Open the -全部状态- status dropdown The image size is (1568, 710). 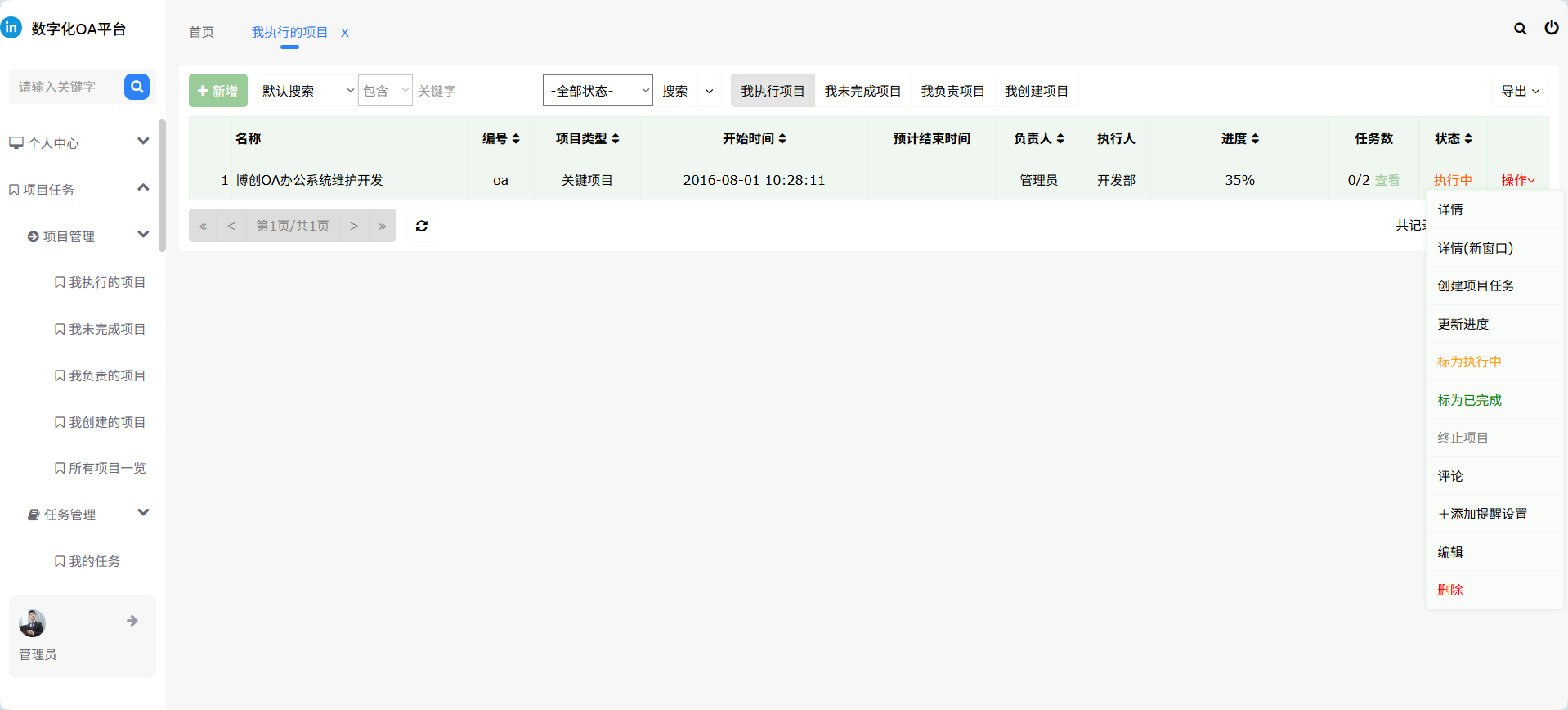point(598,90)
